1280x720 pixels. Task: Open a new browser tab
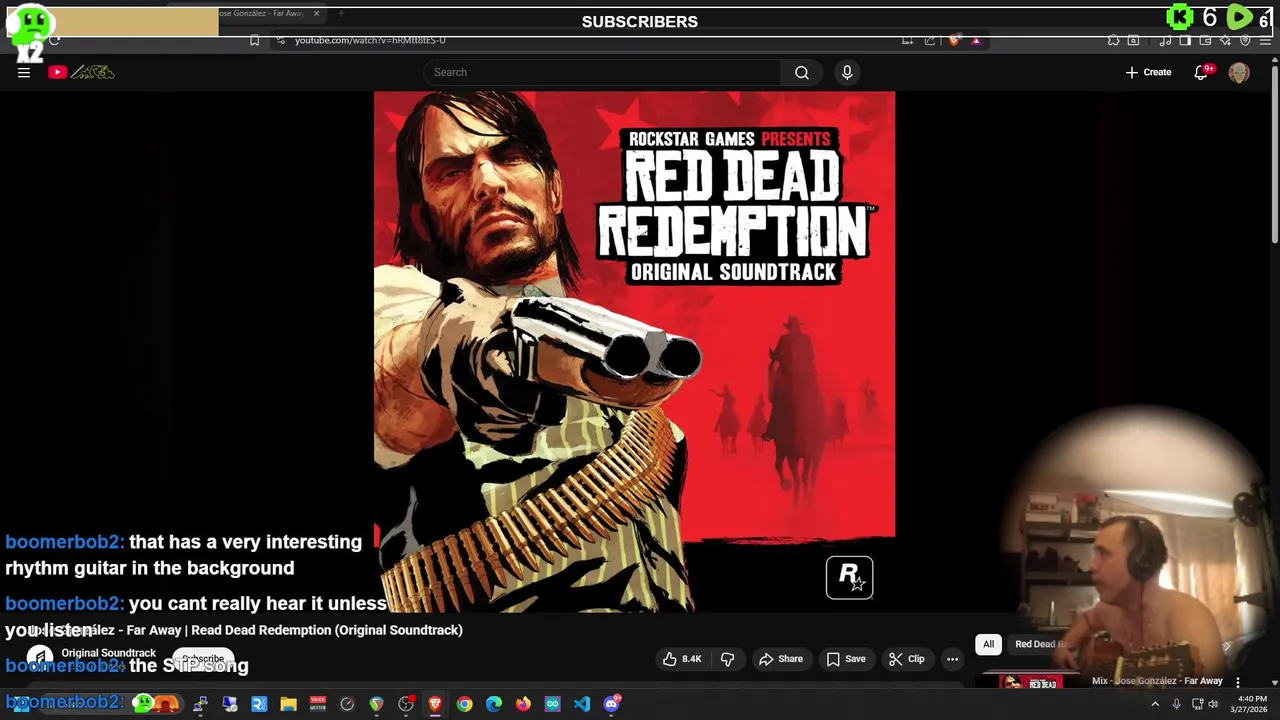pos(341,13)
